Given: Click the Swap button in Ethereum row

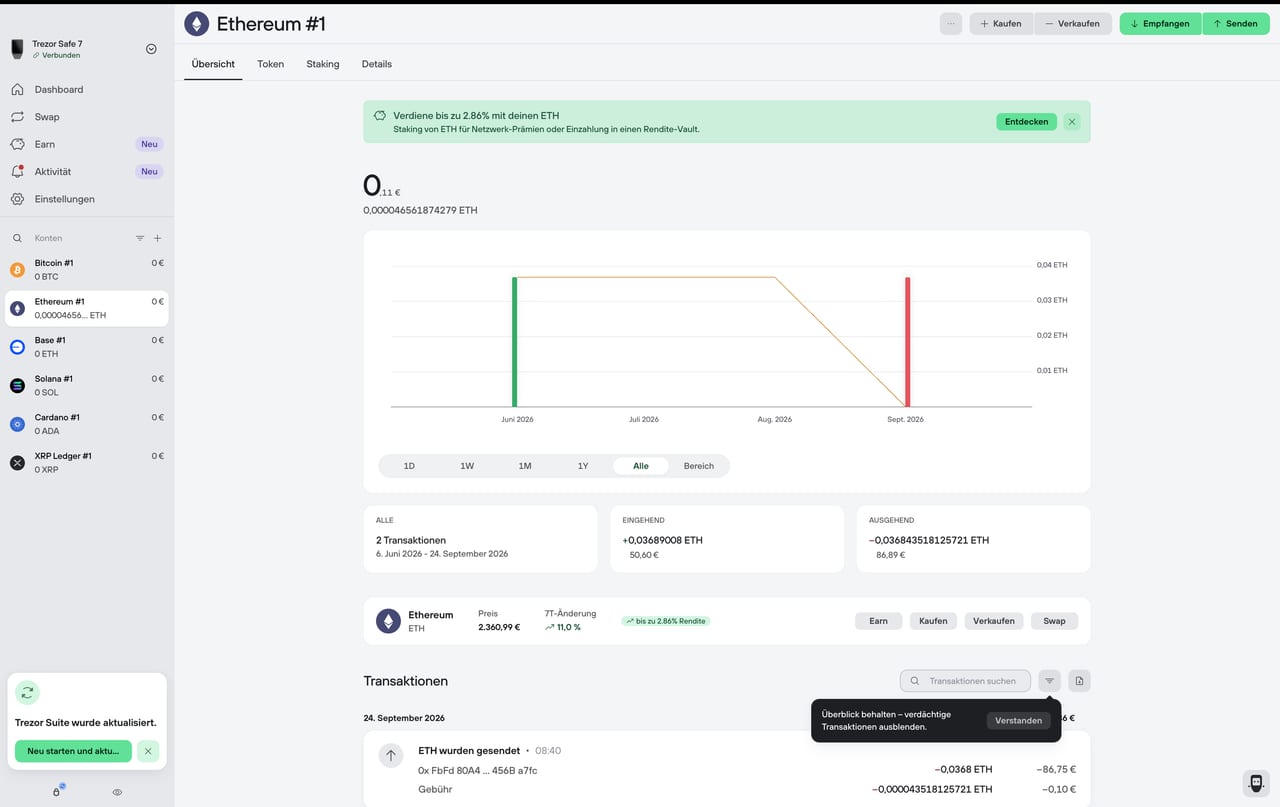Looking at the screenshot, I should (x=1054, y=621).
